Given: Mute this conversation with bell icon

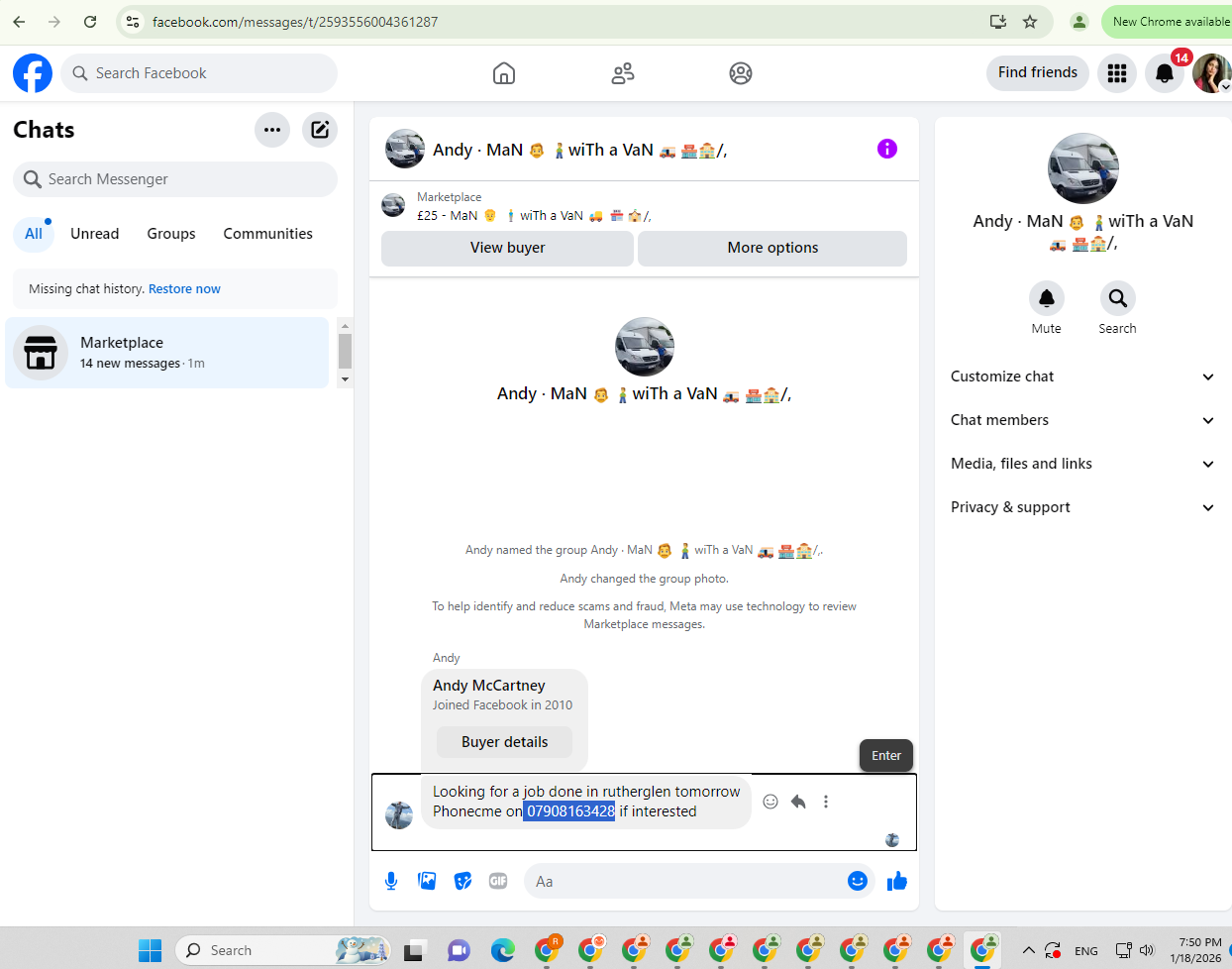Looking at the screenshot, I should coord(1047,298).
